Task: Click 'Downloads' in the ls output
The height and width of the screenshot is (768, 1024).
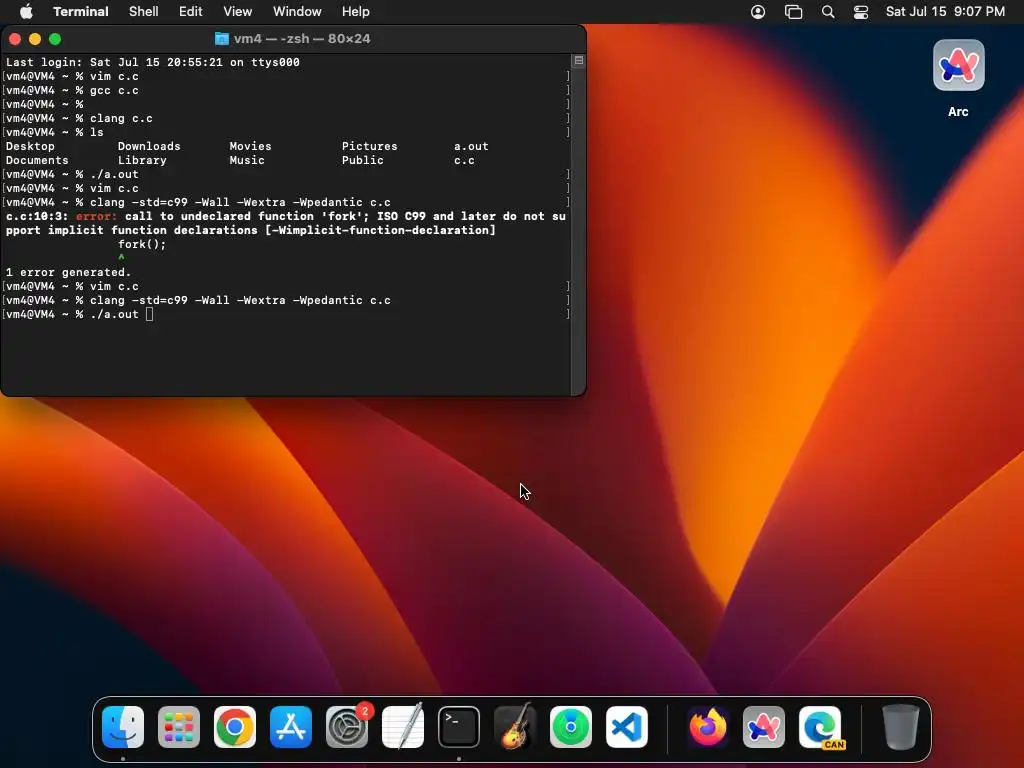Action: coord(149,146)
